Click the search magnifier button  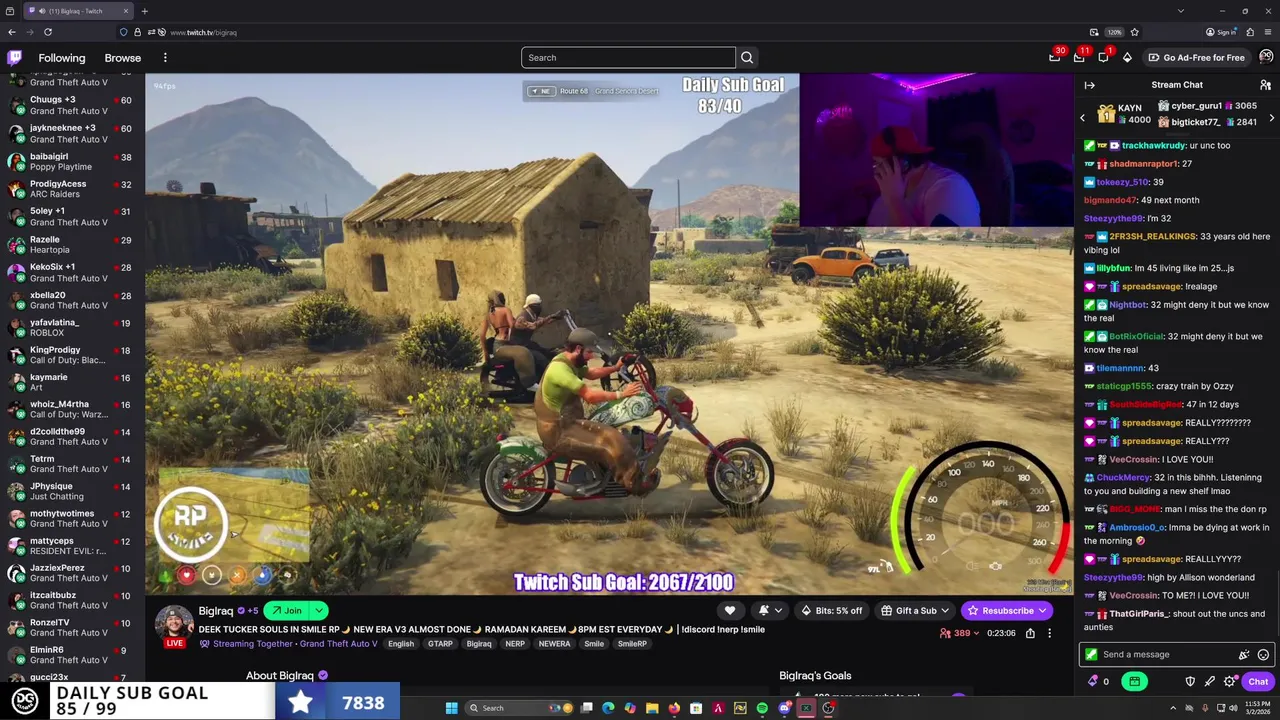tap(747, 58)
